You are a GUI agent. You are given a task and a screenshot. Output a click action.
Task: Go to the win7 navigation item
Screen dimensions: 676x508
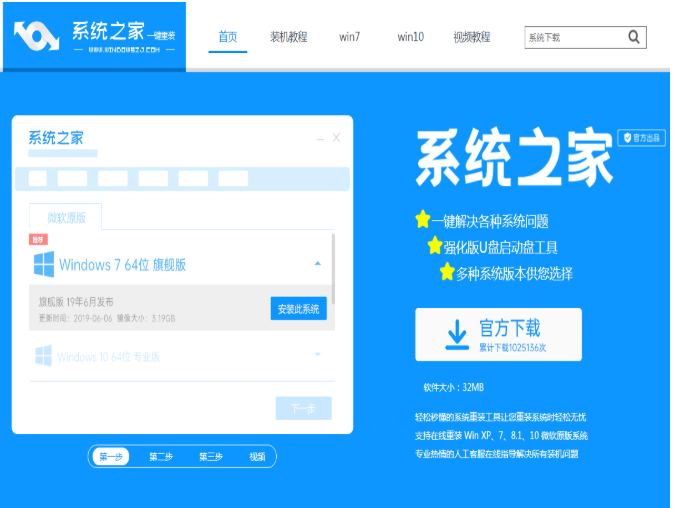click(x=349, y=37)
